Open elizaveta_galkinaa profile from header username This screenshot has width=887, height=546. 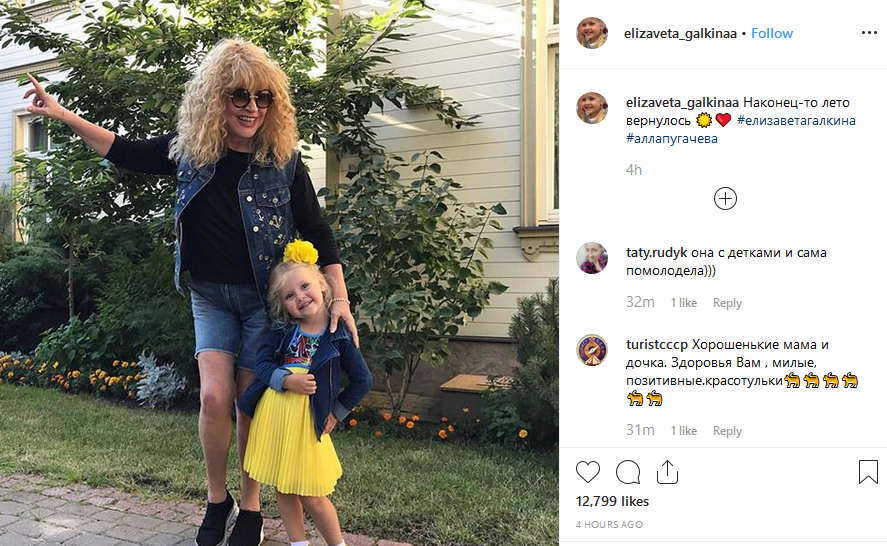pyautogui.click(x=680, y=33)
